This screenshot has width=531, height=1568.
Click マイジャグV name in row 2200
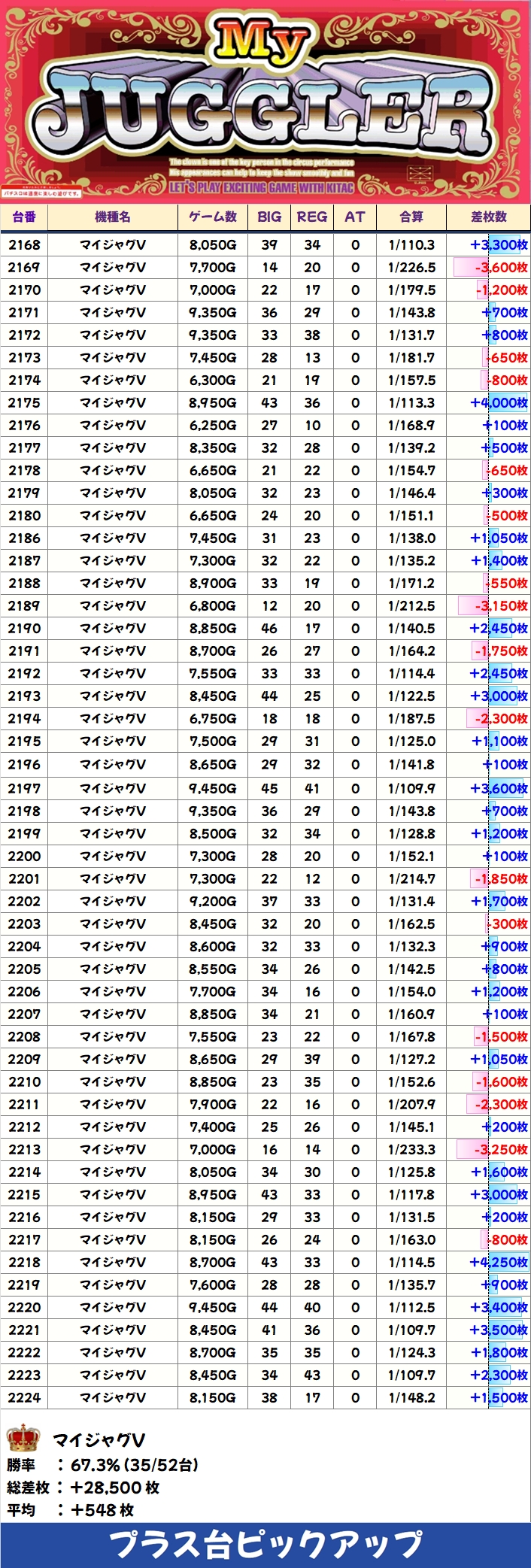click(113, 856)
